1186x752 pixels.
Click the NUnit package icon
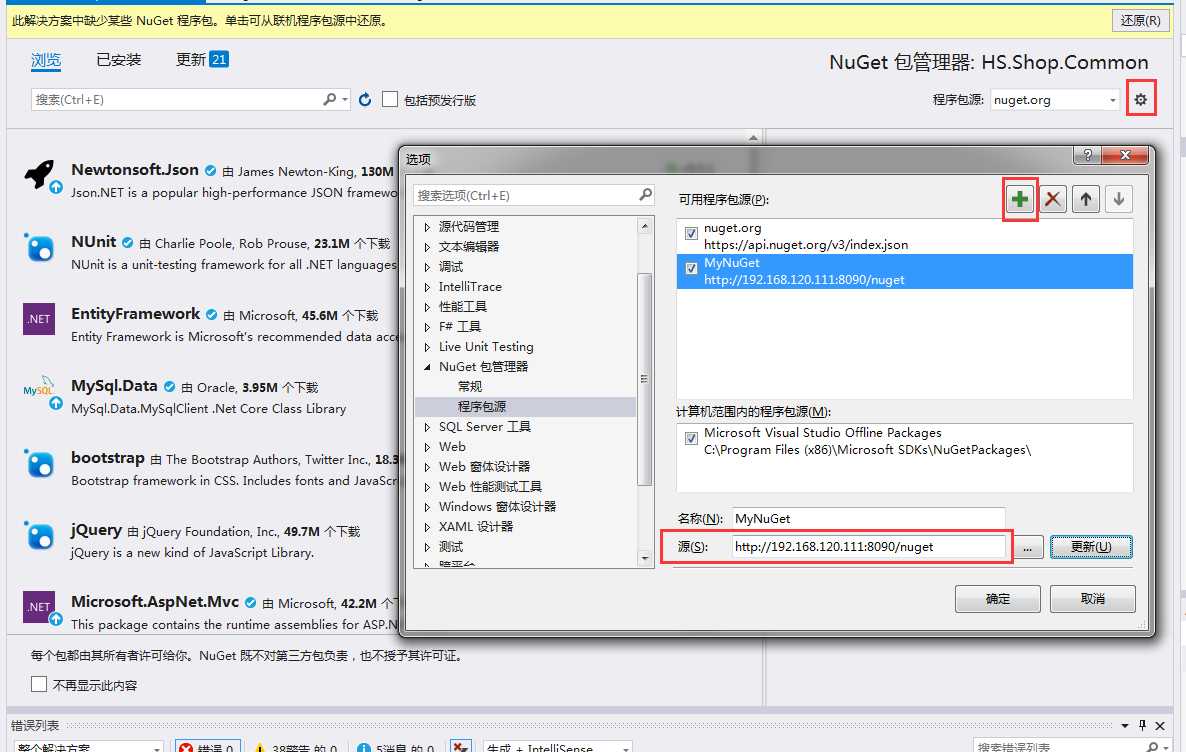39,247
